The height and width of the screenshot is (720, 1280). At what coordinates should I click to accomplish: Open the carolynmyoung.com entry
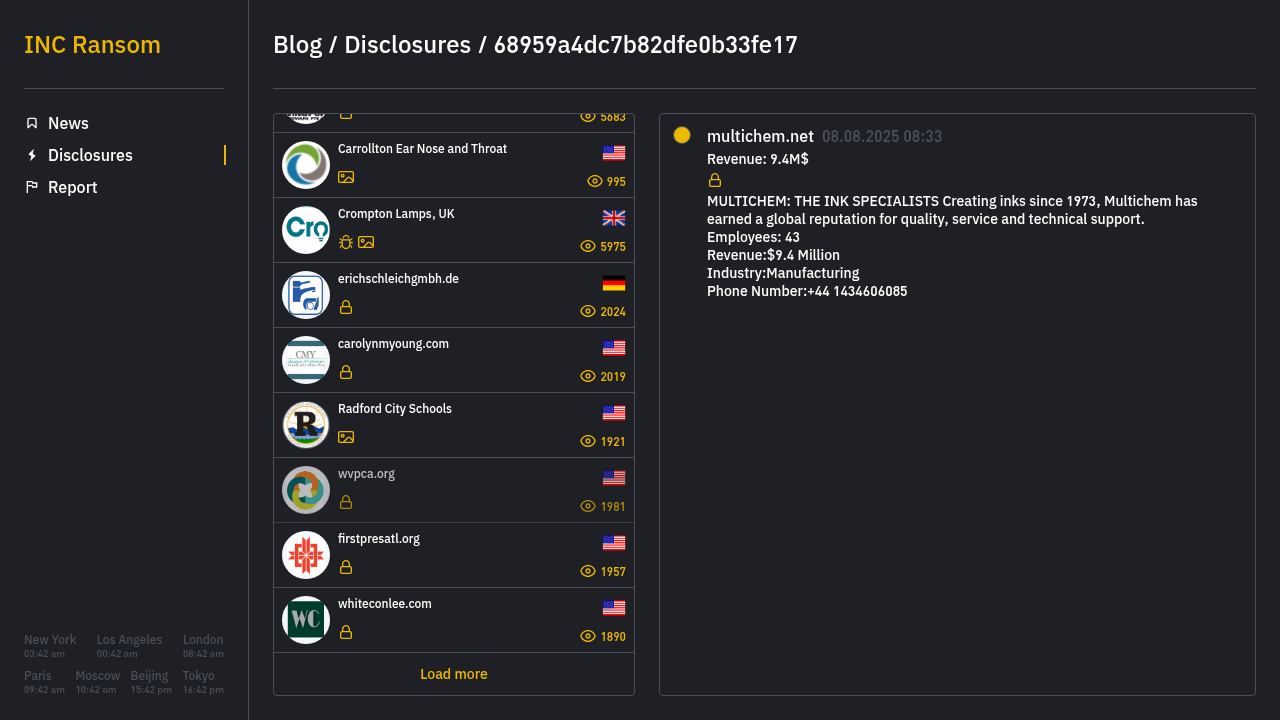point(454,360)
